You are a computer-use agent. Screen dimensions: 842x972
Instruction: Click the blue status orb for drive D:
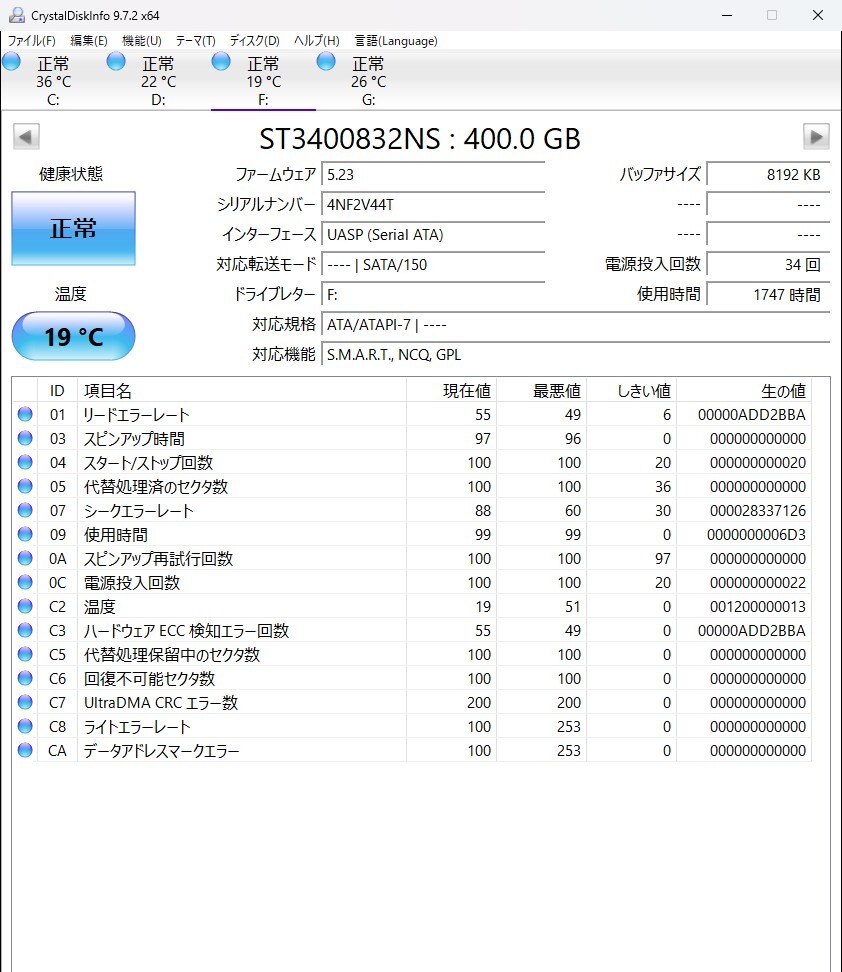(x=116, y=61)
